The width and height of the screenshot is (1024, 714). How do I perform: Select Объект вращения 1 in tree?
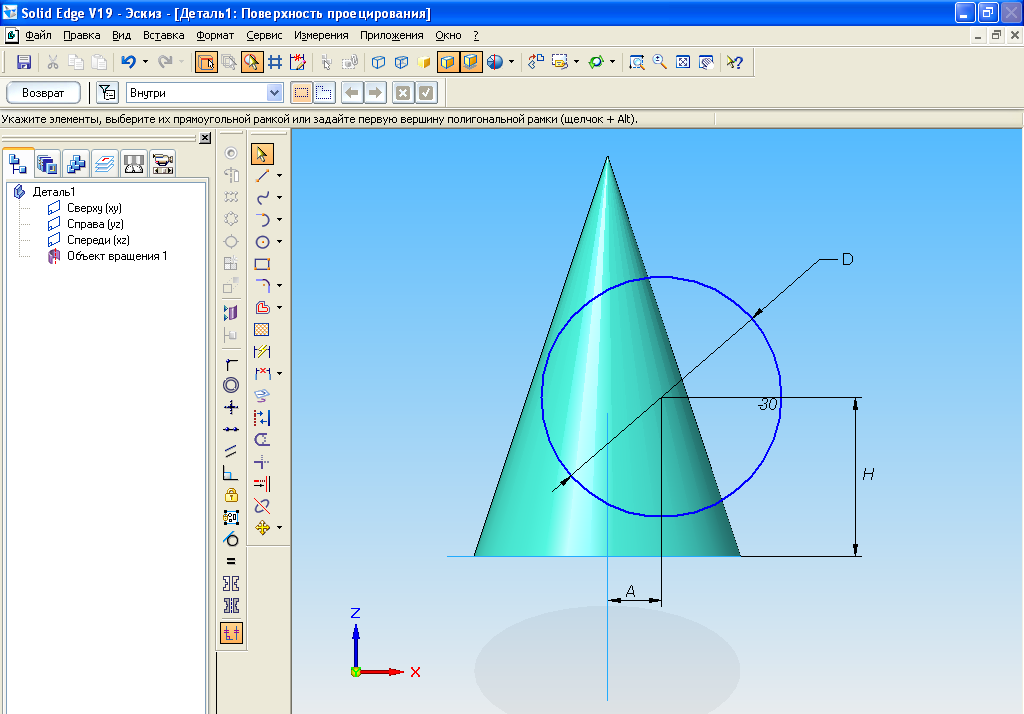click(x=116, y=256)
